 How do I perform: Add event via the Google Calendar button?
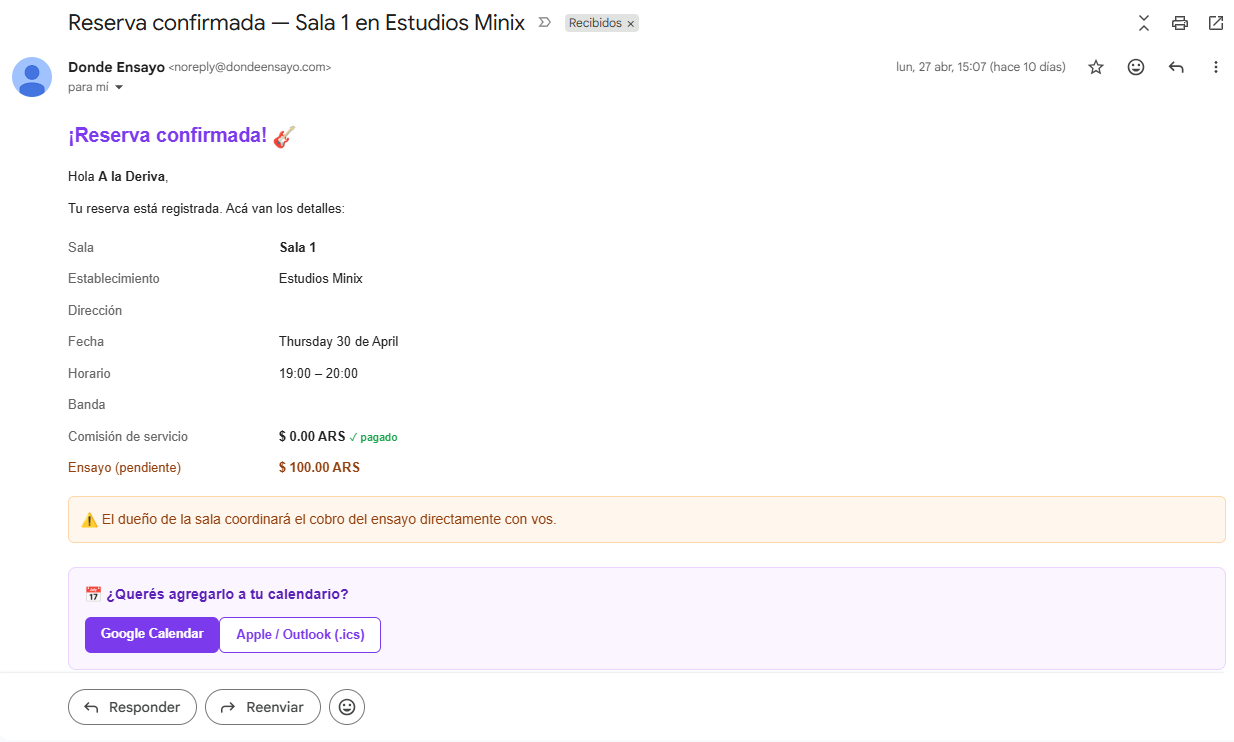152,634
